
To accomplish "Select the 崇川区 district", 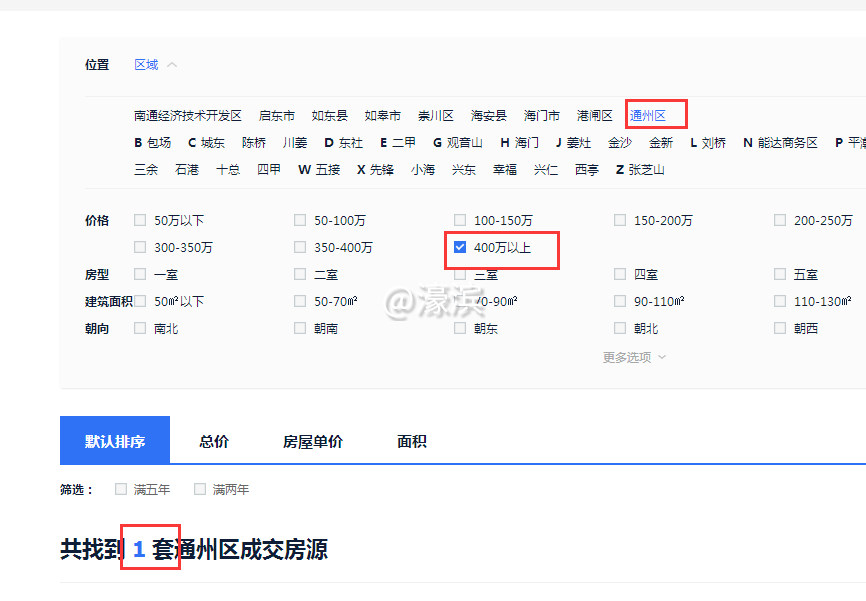I will point(436,115).
